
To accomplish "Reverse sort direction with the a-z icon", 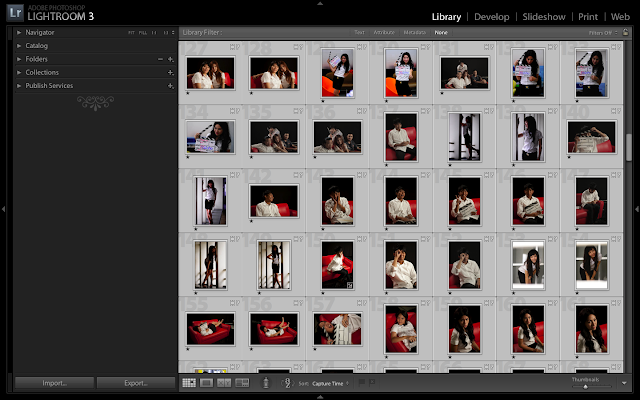I will [287, 383].
